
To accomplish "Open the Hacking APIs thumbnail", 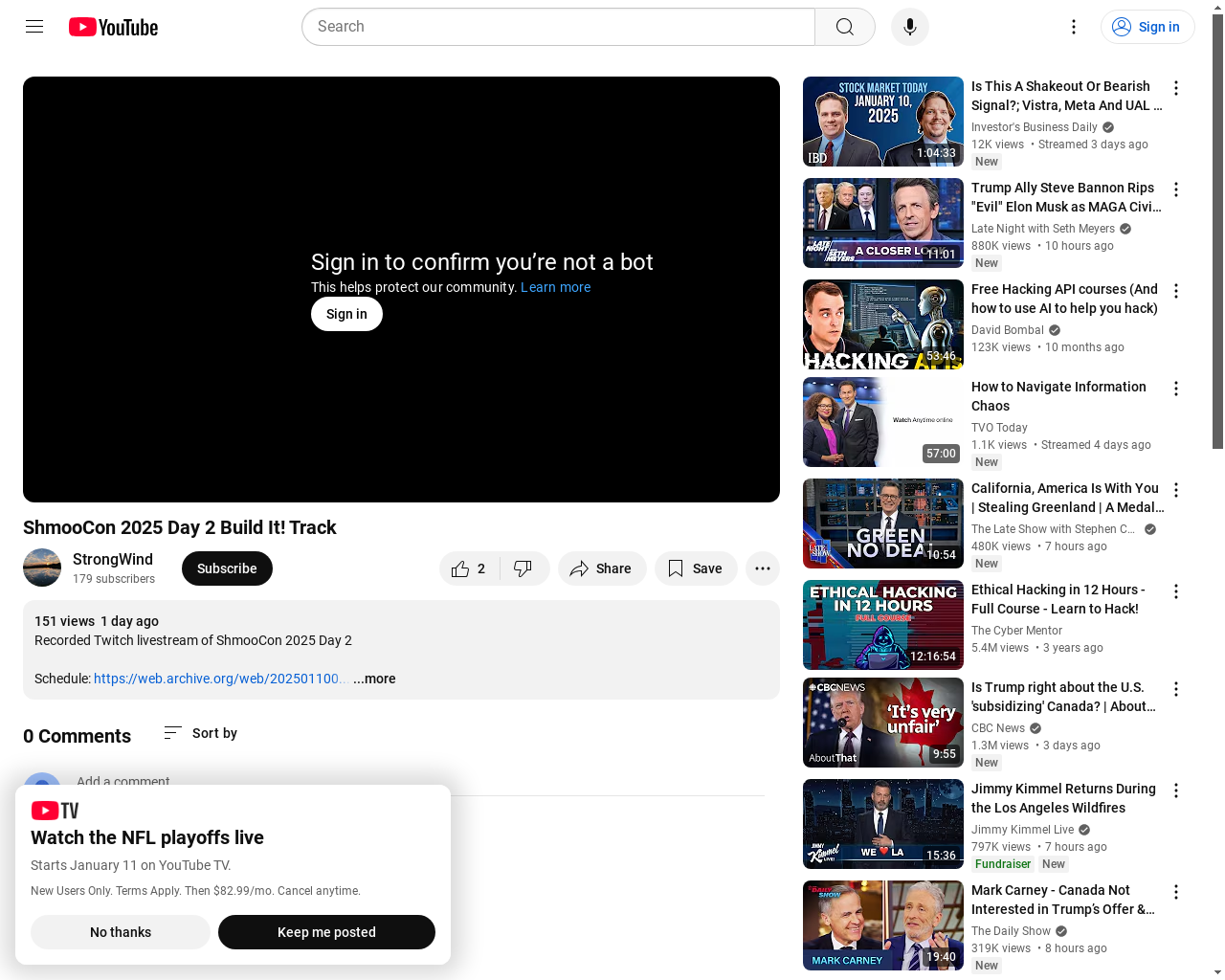I will (883, 324).
